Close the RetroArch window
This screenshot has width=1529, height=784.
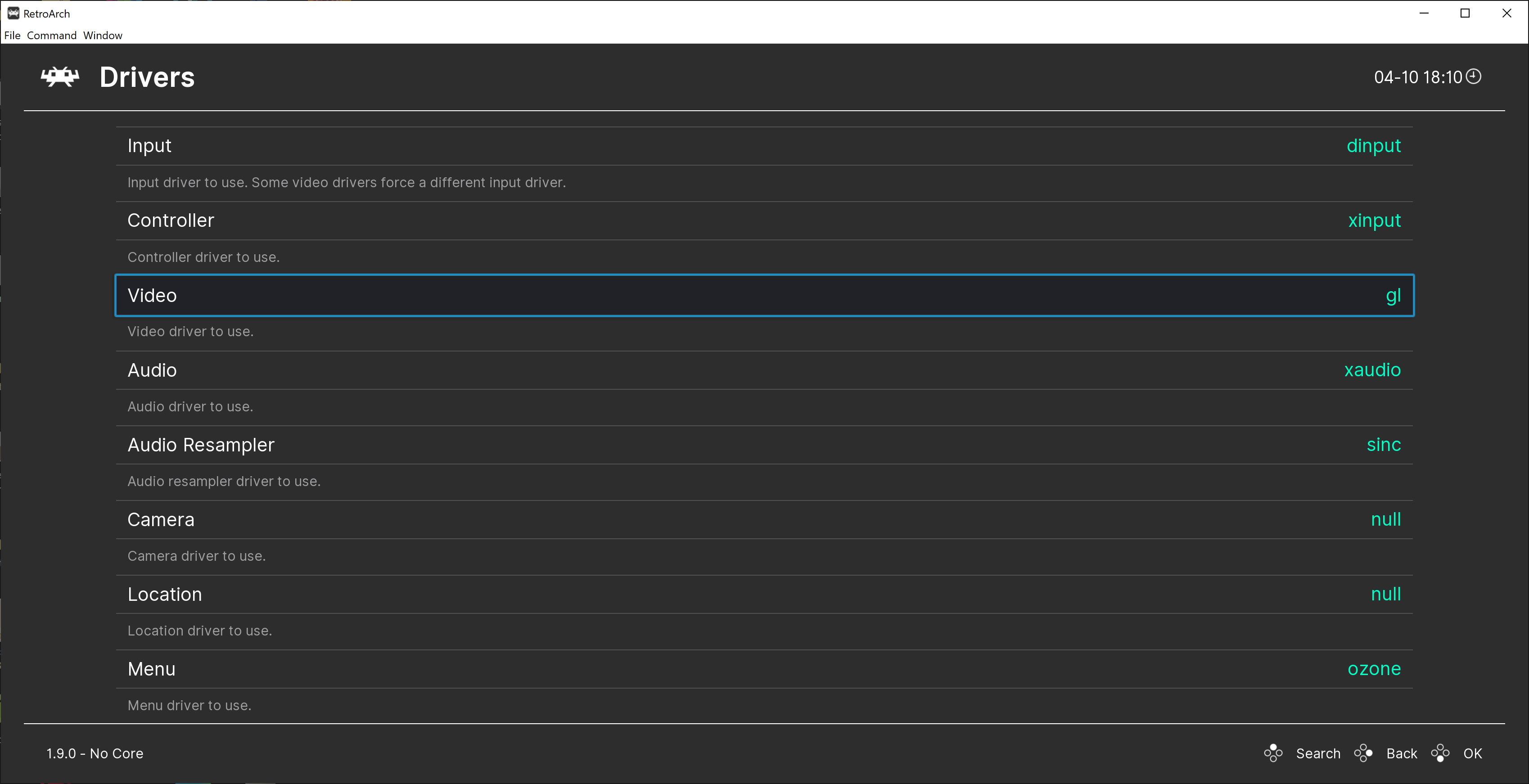[1506, 13]
